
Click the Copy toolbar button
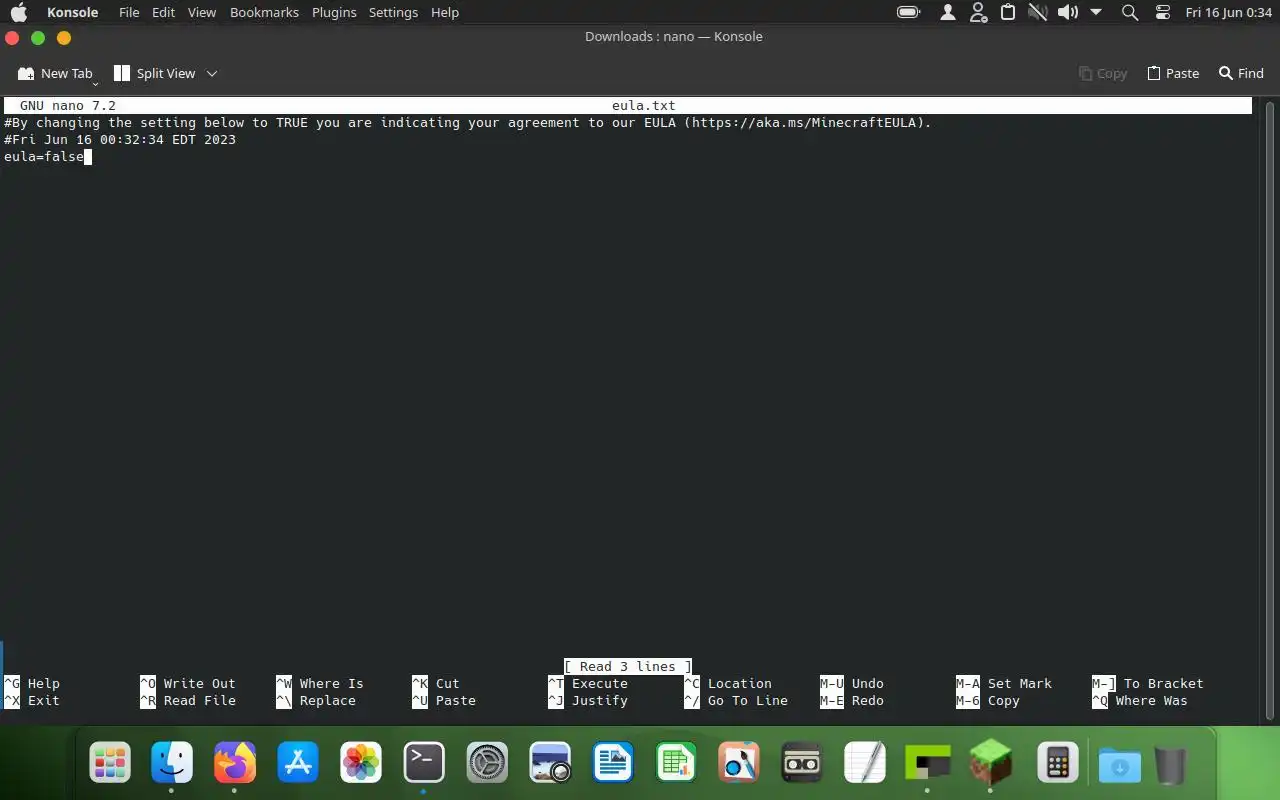(x=1103, y=73)
